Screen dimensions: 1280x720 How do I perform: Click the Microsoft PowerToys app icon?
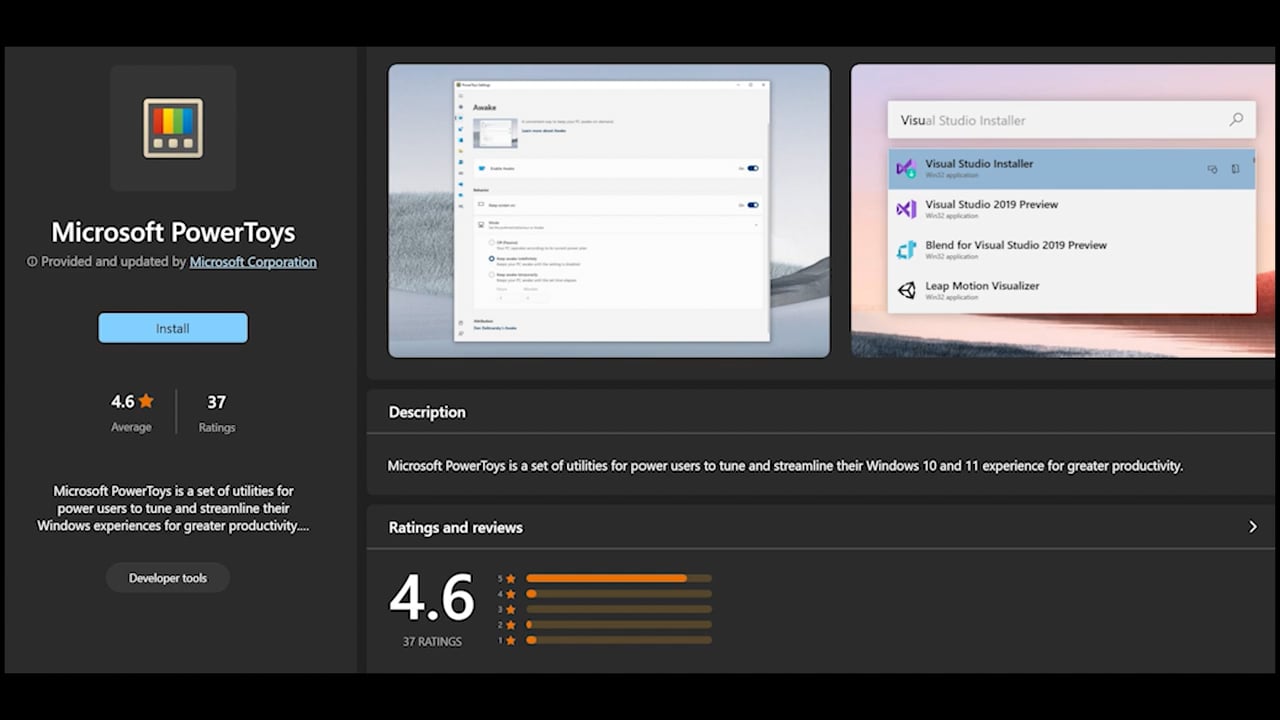(x=173, y=128)
